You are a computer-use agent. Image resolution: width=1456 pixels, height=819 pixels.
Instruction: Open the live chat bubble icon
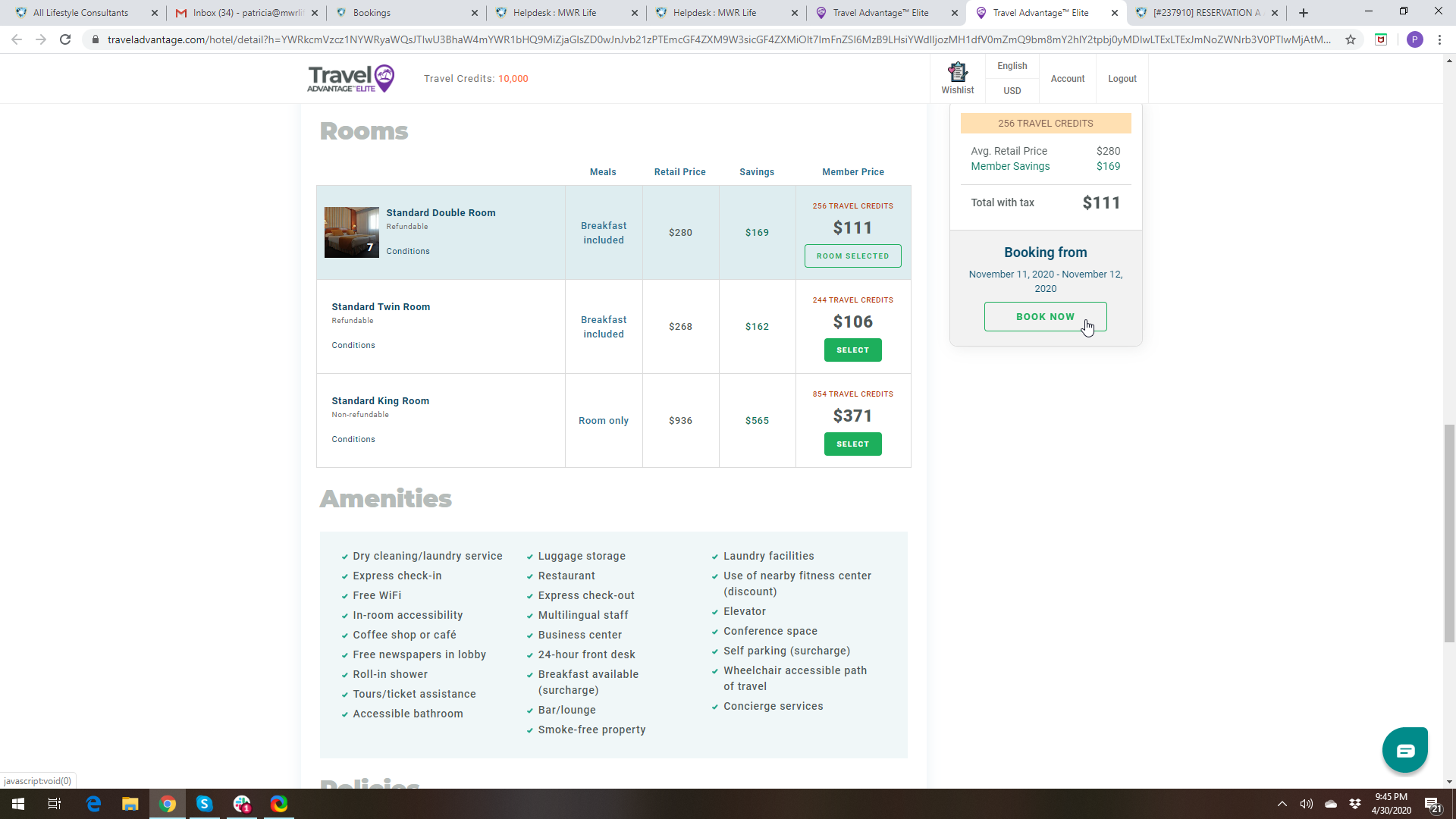1404,750
